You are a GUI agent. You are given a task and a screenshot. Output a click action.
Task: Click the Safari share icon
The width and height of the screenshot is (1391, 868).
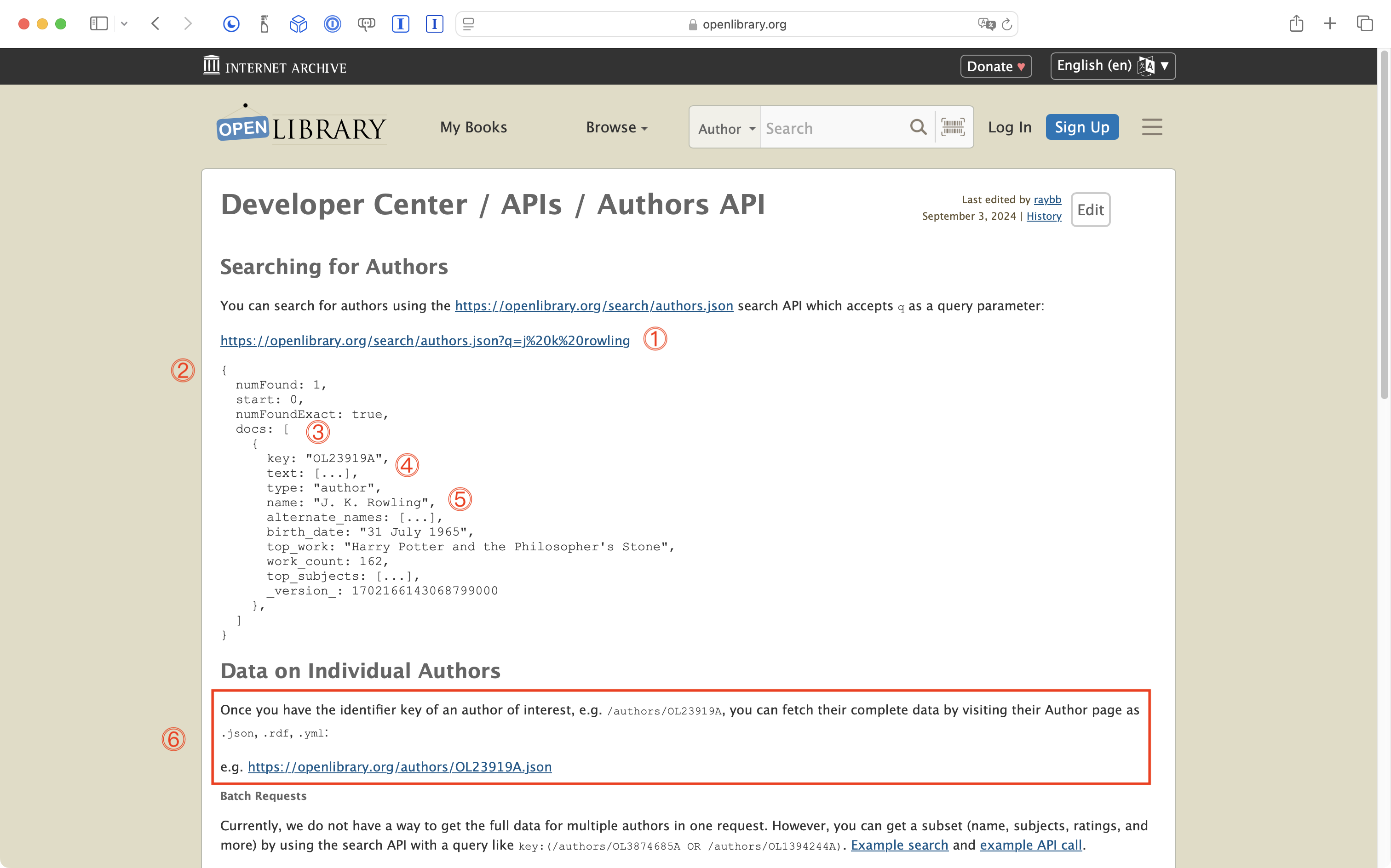[x=1296, y=23]
